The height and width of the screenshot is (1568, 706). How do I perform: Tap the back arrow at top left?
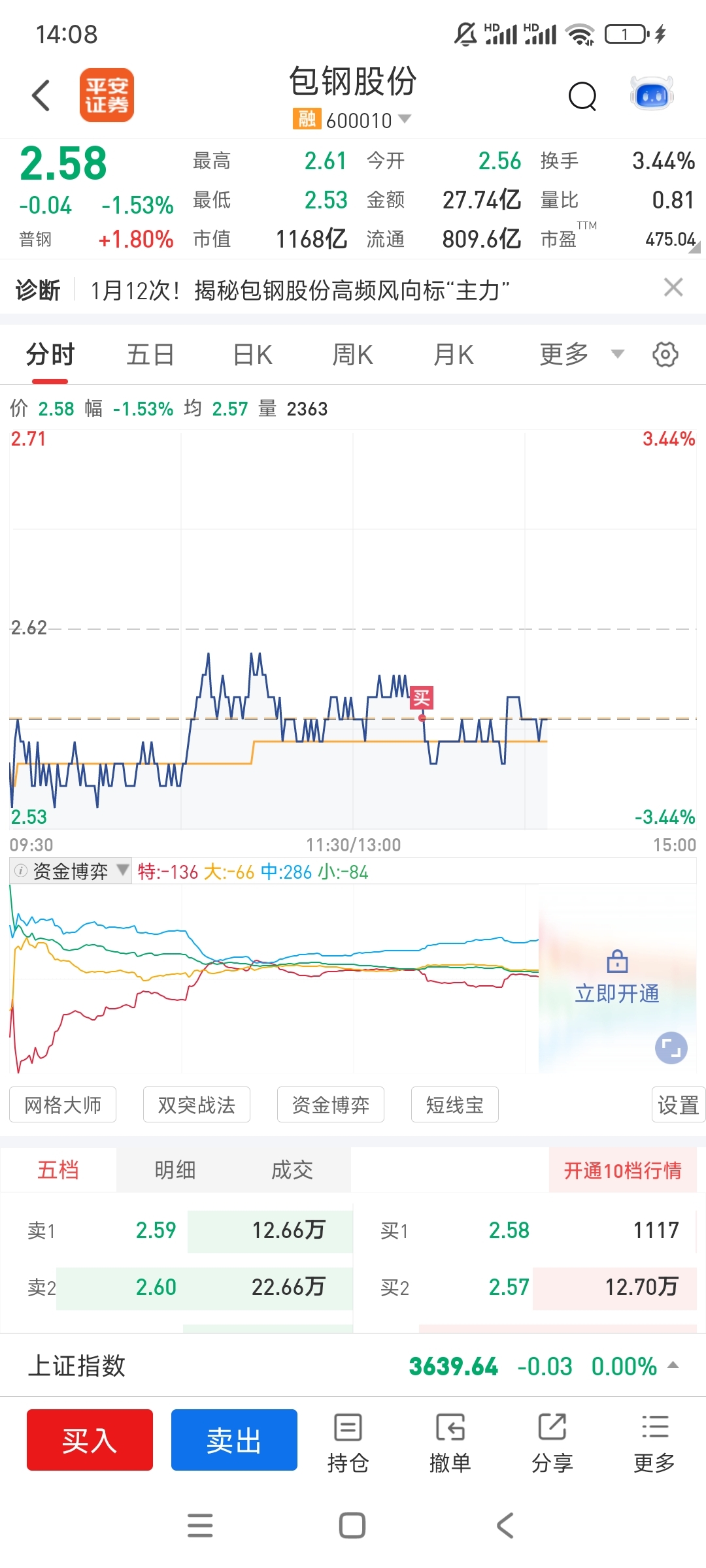click(41, 95)
